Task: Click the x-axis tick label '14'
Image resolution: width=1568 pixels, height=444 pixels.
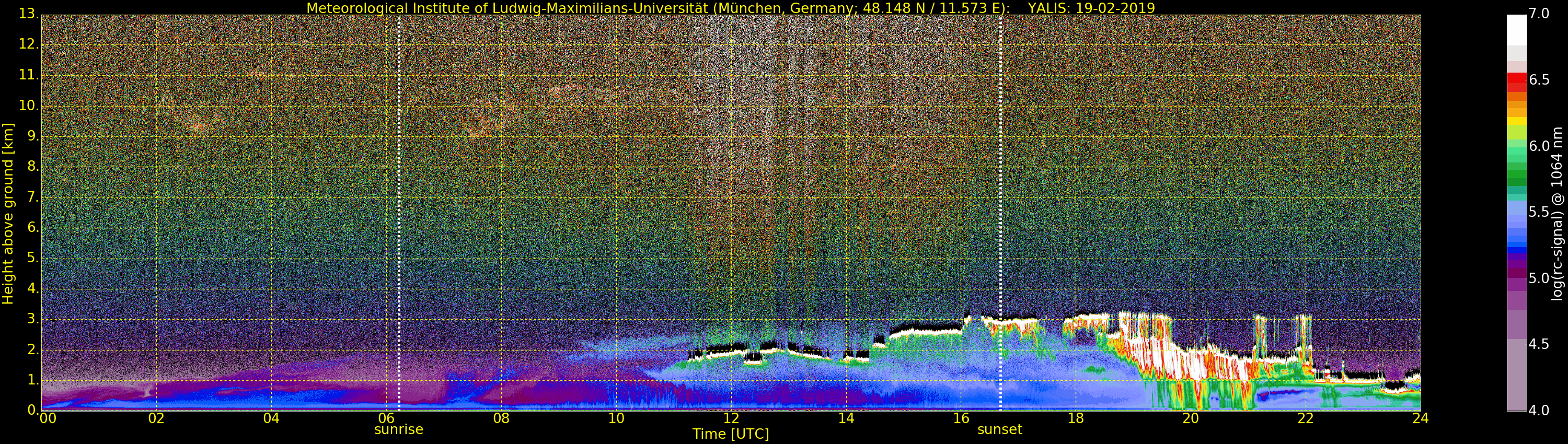Action: (846, 418)
